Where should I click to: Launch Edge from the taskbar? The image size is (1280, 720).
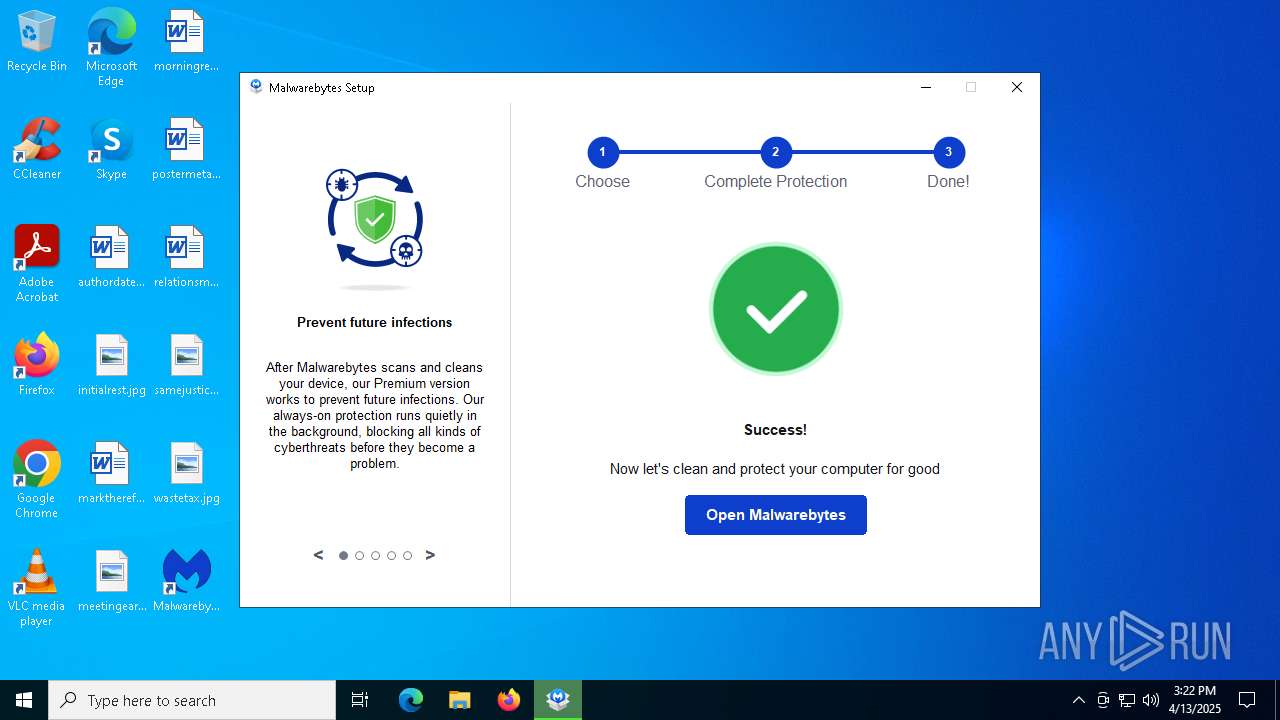(x=411, y=700)
